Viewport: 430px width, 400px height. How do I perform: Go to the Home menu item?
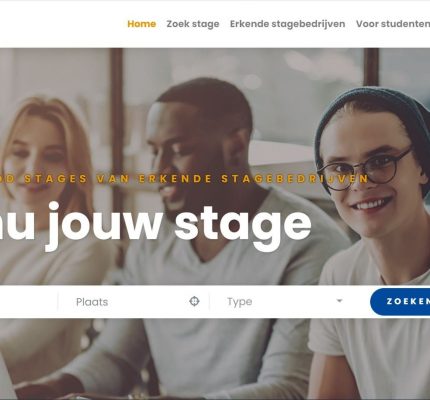142,24
